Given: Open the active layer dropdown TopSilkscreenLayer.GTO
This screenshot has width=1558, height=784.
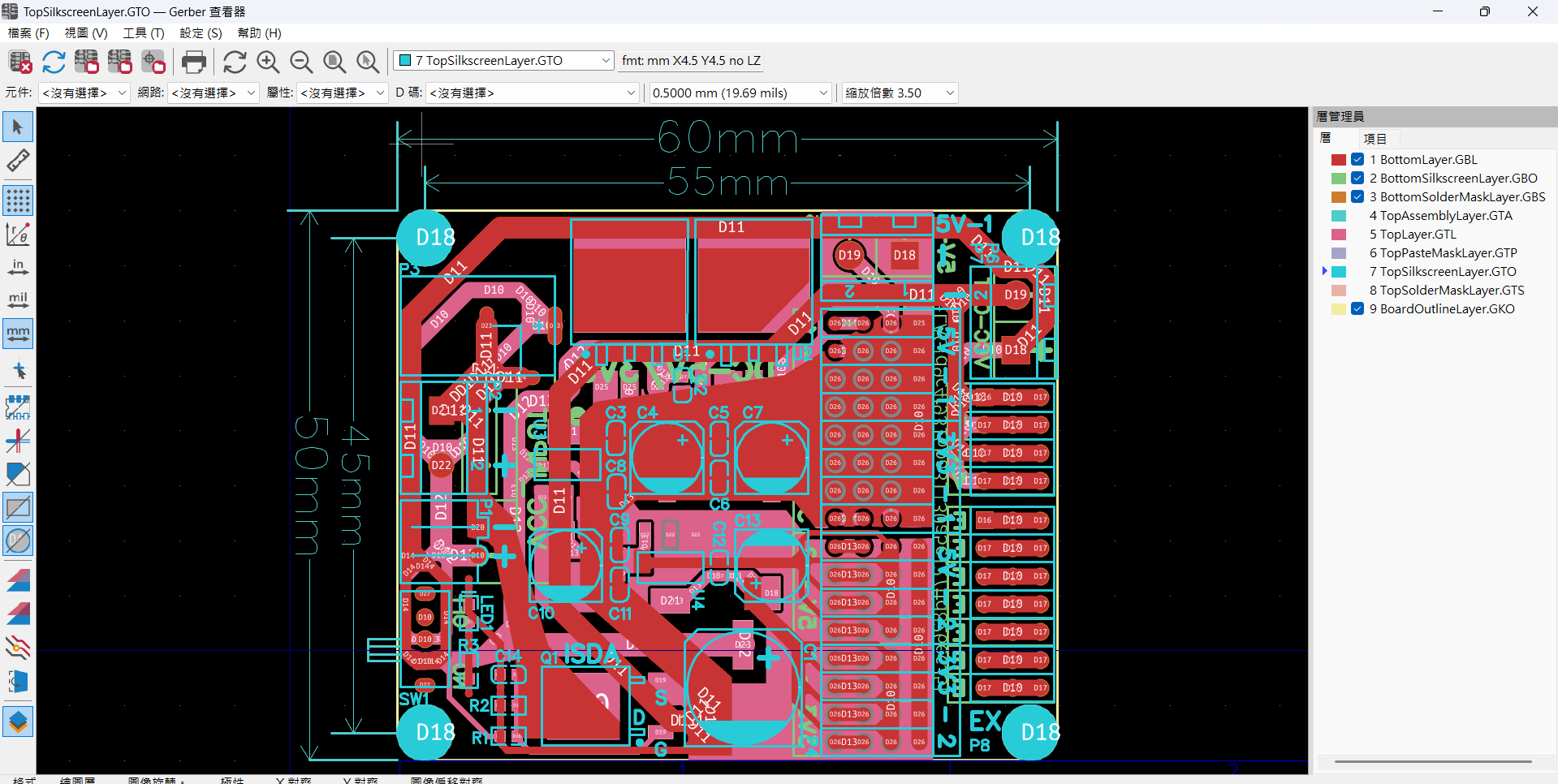Looking at the screenshot, I should point(503,61).
